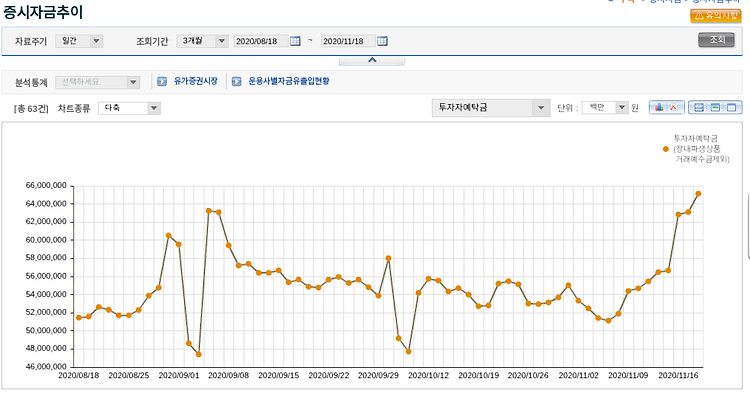Open 조회기간 3개월 dropdown
This screenshot has width=750, height=393.
[202, 41]
